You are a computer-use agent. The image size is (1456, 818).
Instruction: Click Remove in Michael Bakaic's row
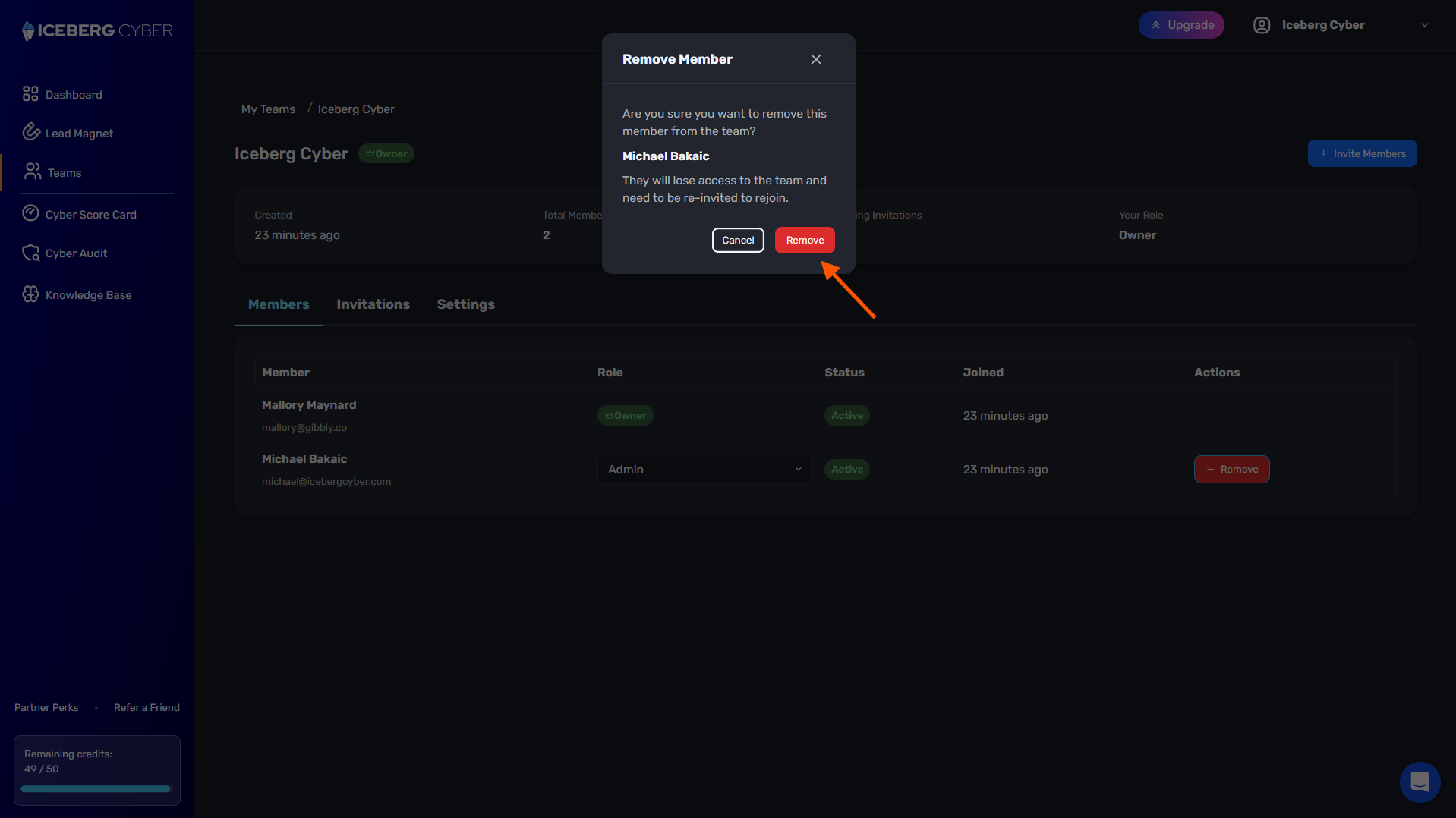pos(1231,469)
